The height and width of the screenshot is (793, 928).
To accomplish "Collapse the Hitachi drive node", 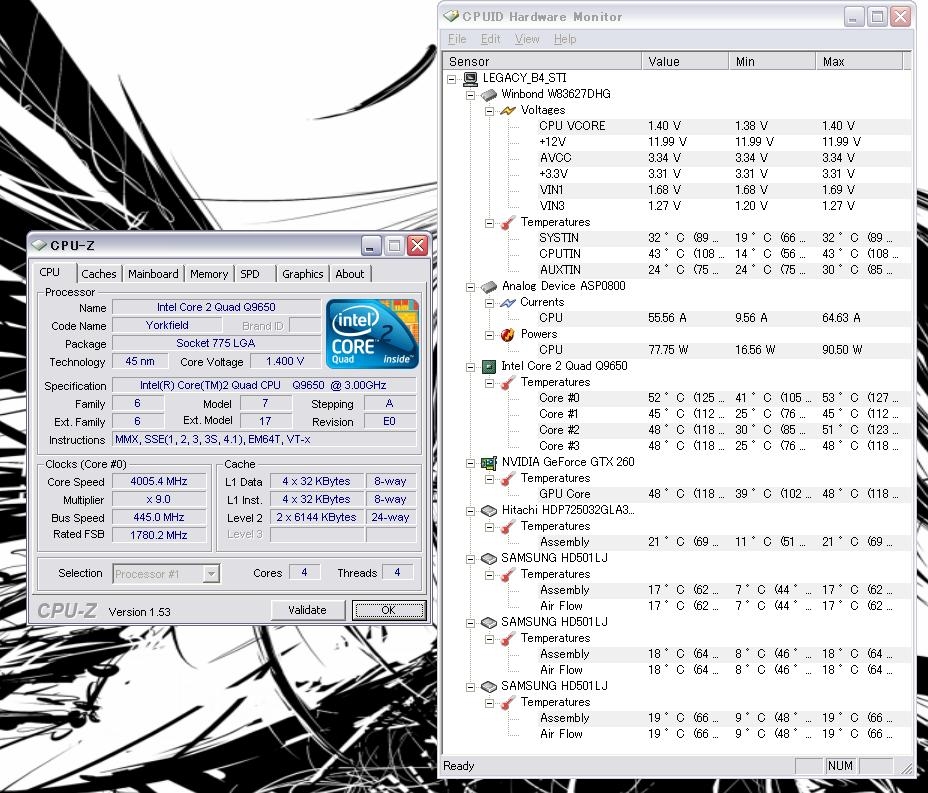I will click(471, 511).
